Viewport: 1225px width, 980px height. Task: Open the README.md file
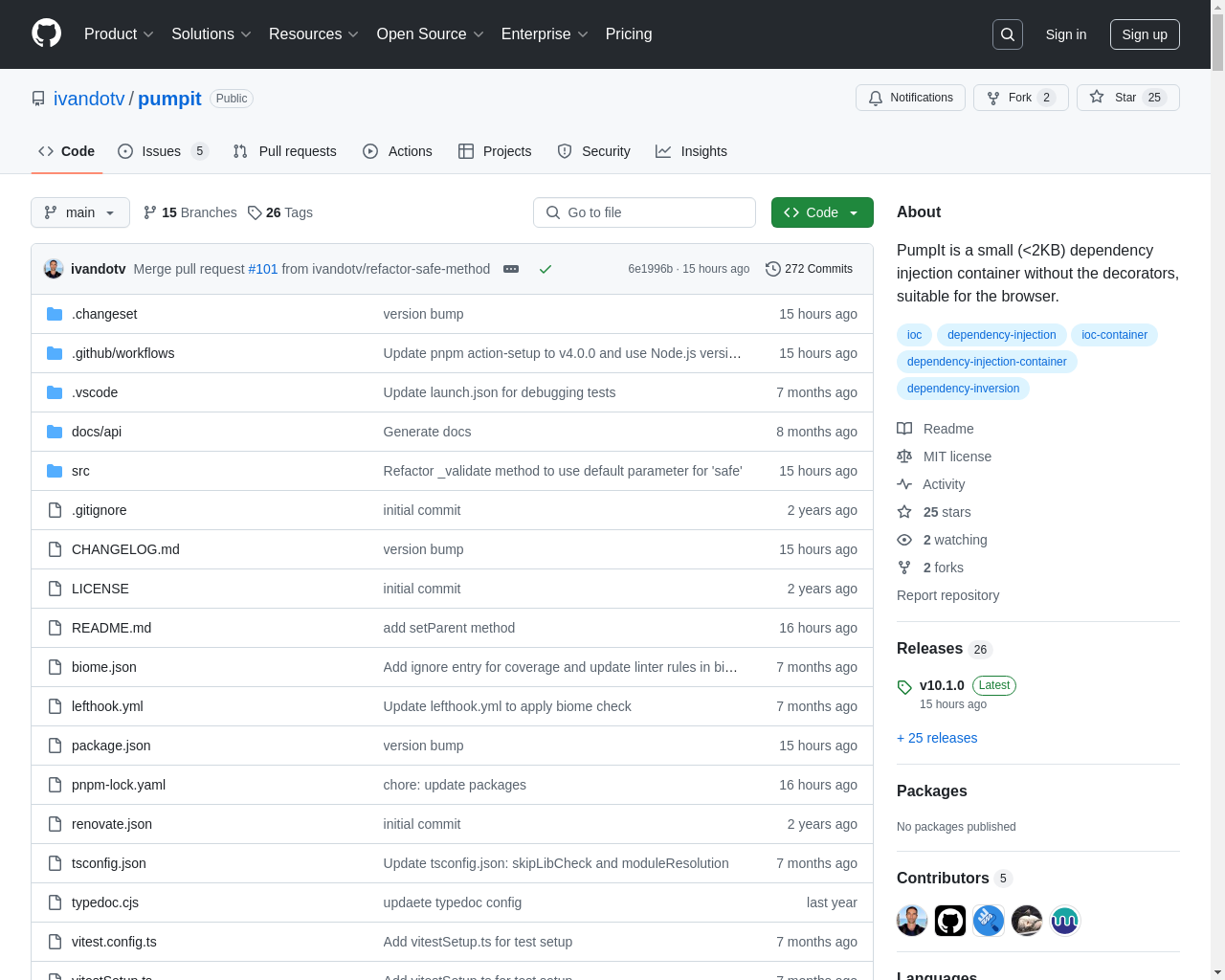(x=111, y=628)
